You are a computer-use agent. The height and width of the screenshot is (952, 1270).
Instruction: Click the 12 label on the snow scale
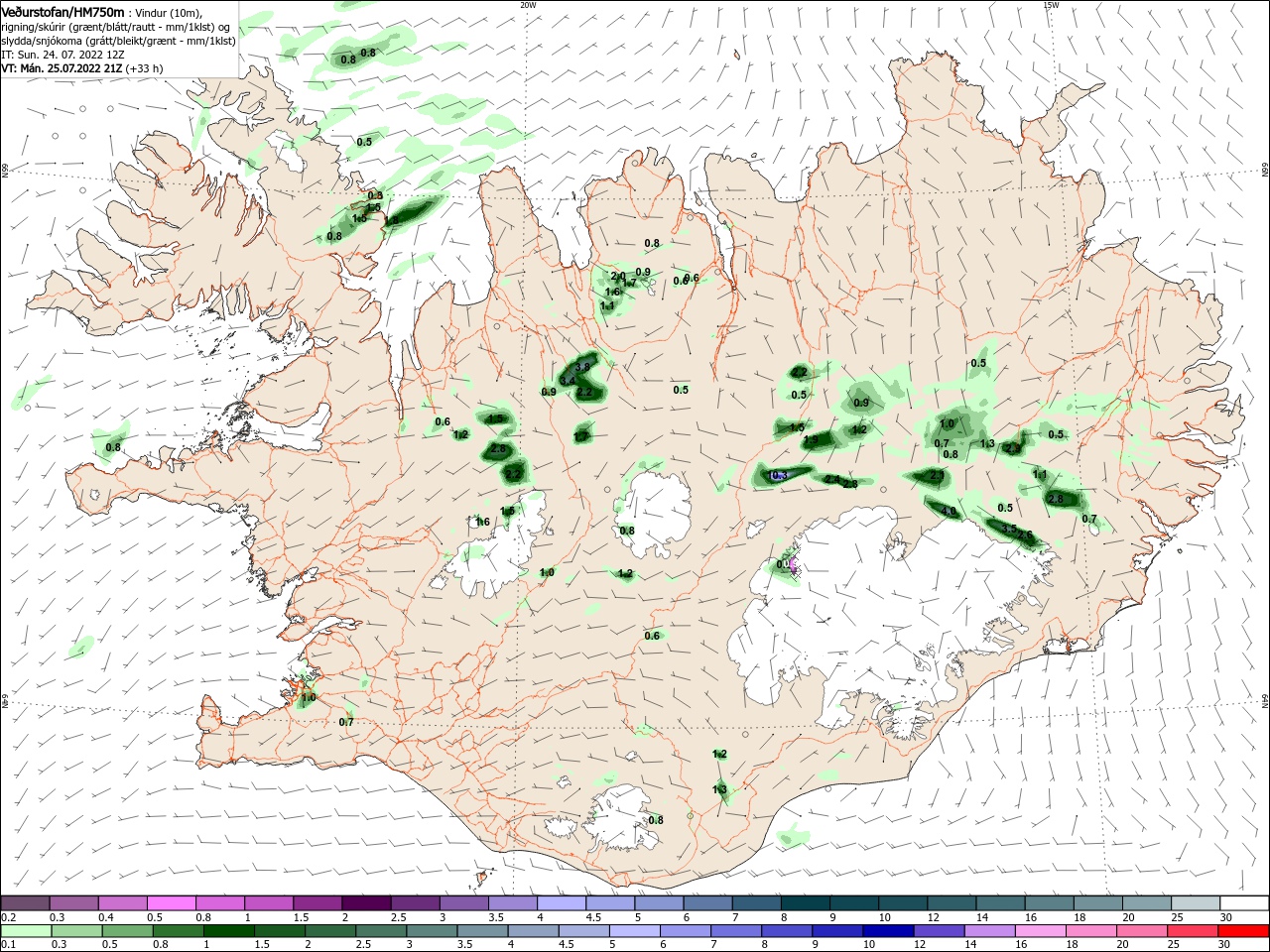[934, 917]
